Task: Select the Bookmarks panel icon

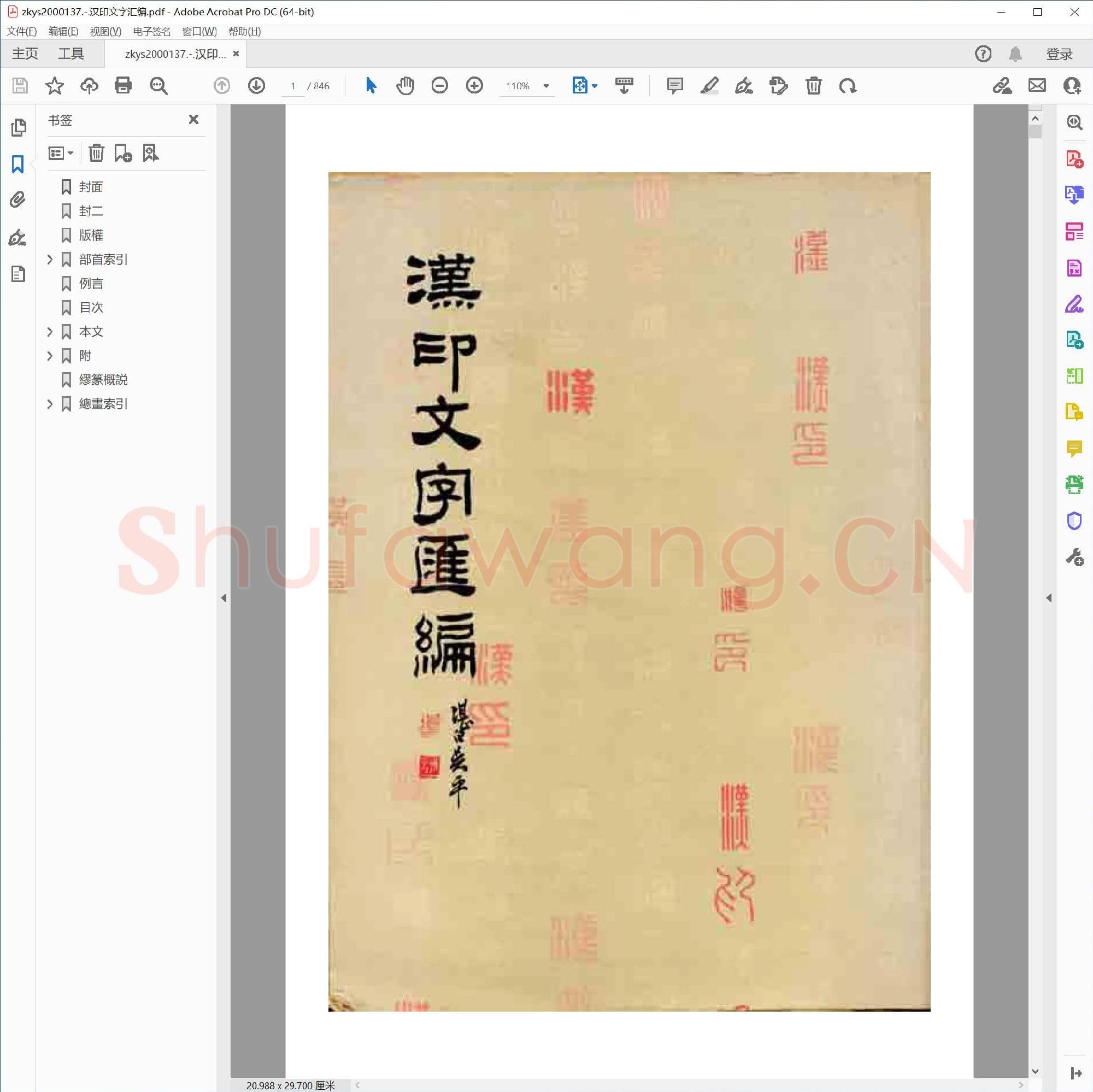Action: [x=17, y=164]
